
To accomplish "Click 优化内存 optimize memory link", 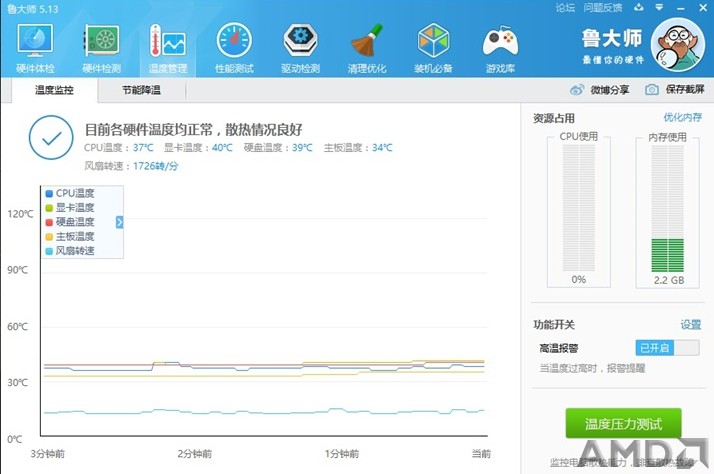I will coord(682,117).
